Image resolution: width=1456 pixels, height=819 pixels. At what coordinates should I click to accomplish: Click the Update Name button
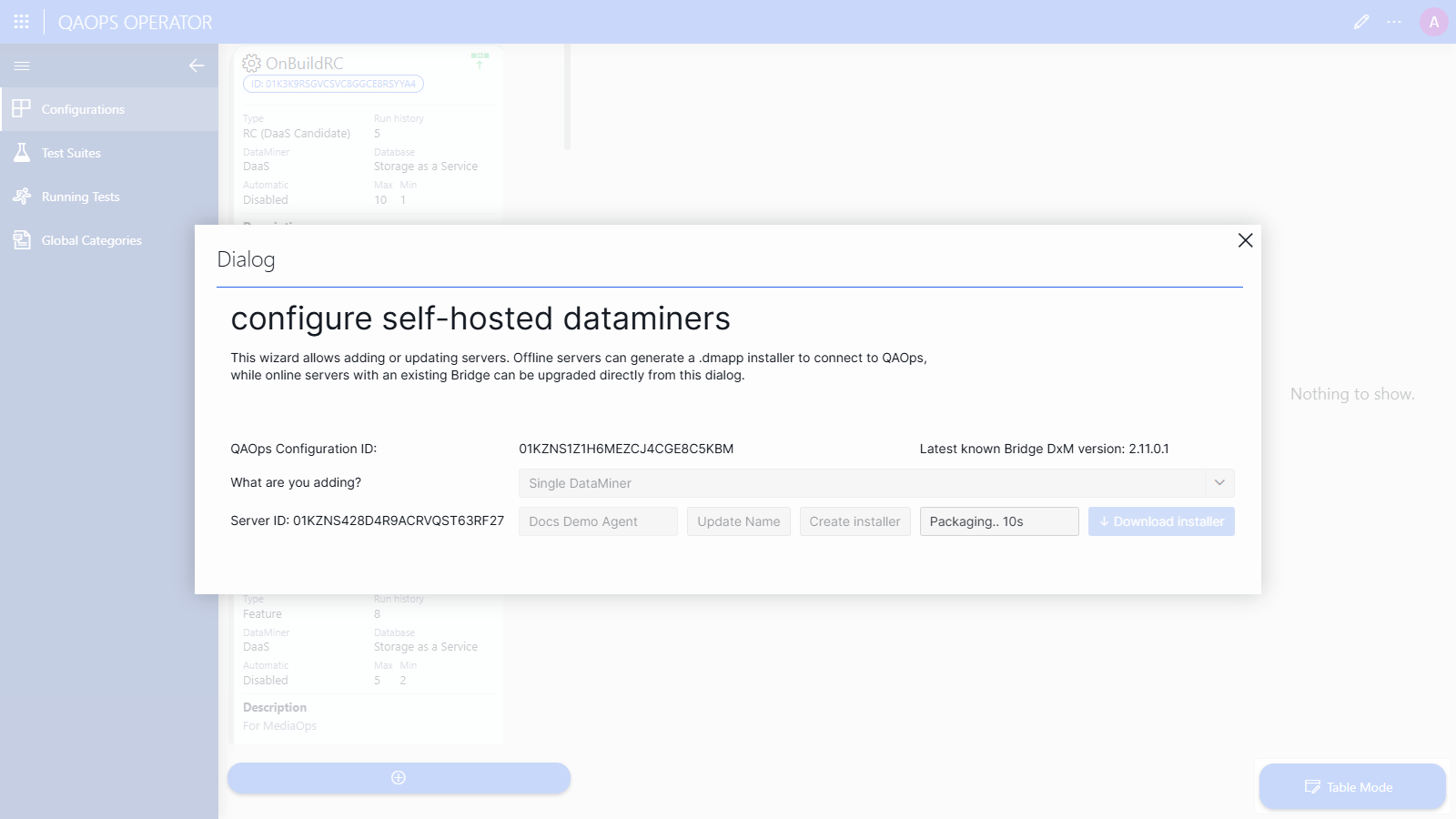tap(739, 521)
